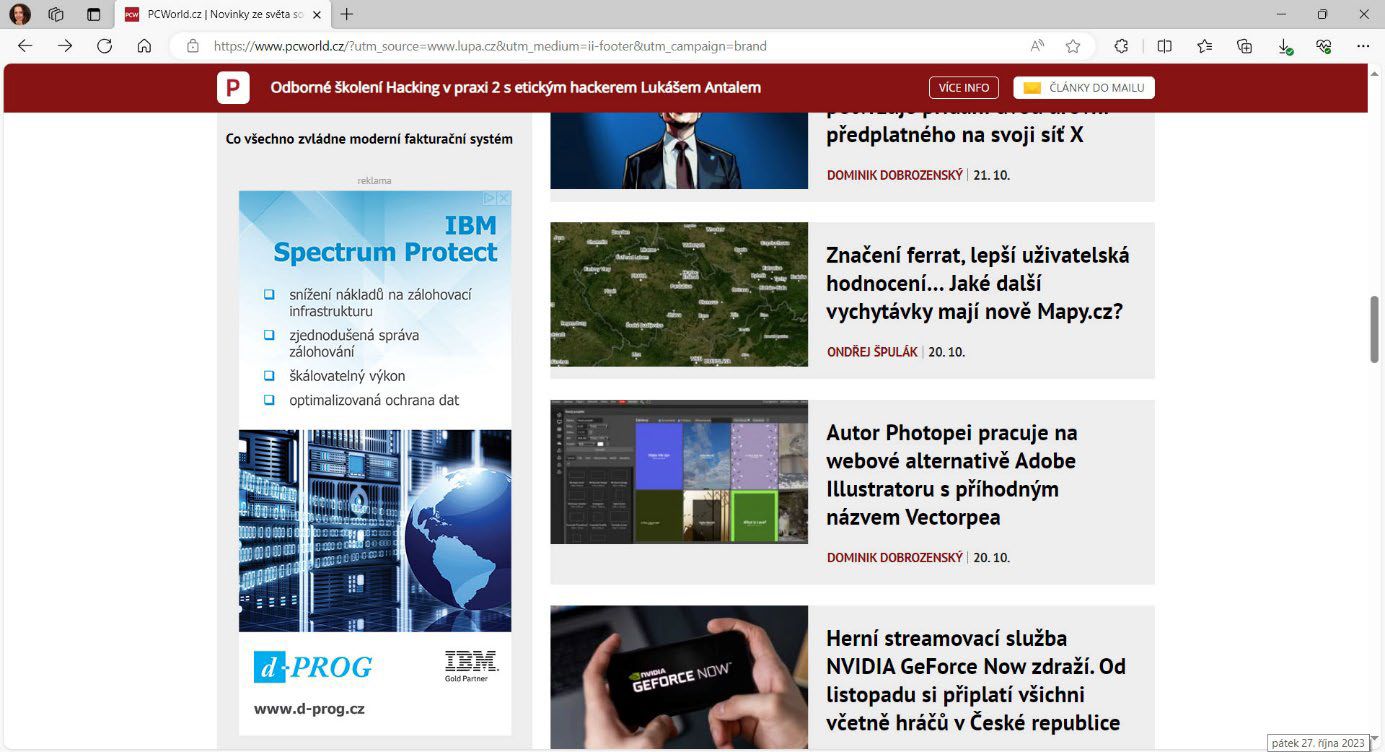Image resolution: width=1385 pixels, height=752 pixels.
Task: Click the address bar URL
Action: pyautogui.click(x=490, y=46)
